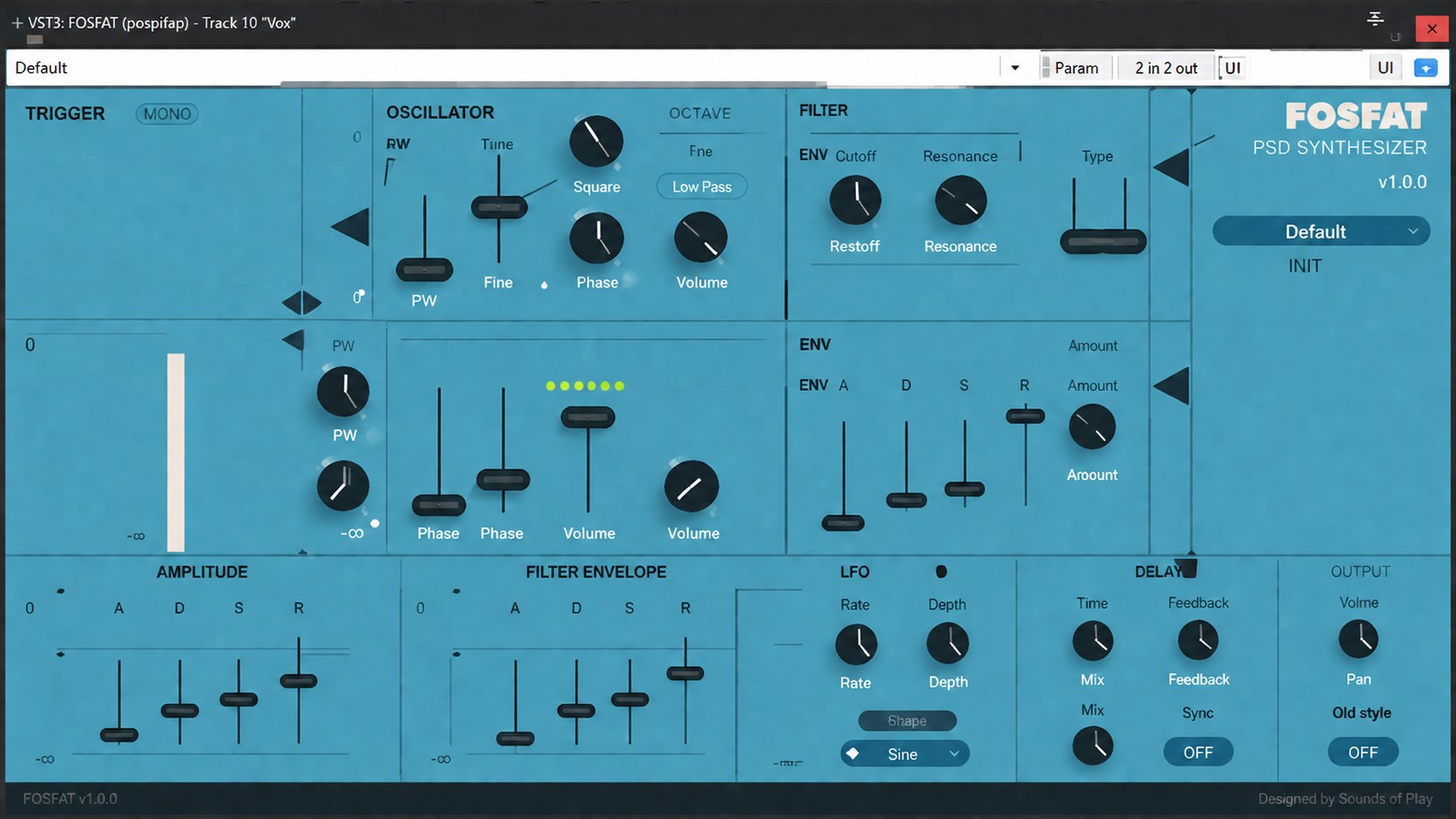Click the Param button
Viewport: 1456px width, 819px height.
tap(1076, 68)
